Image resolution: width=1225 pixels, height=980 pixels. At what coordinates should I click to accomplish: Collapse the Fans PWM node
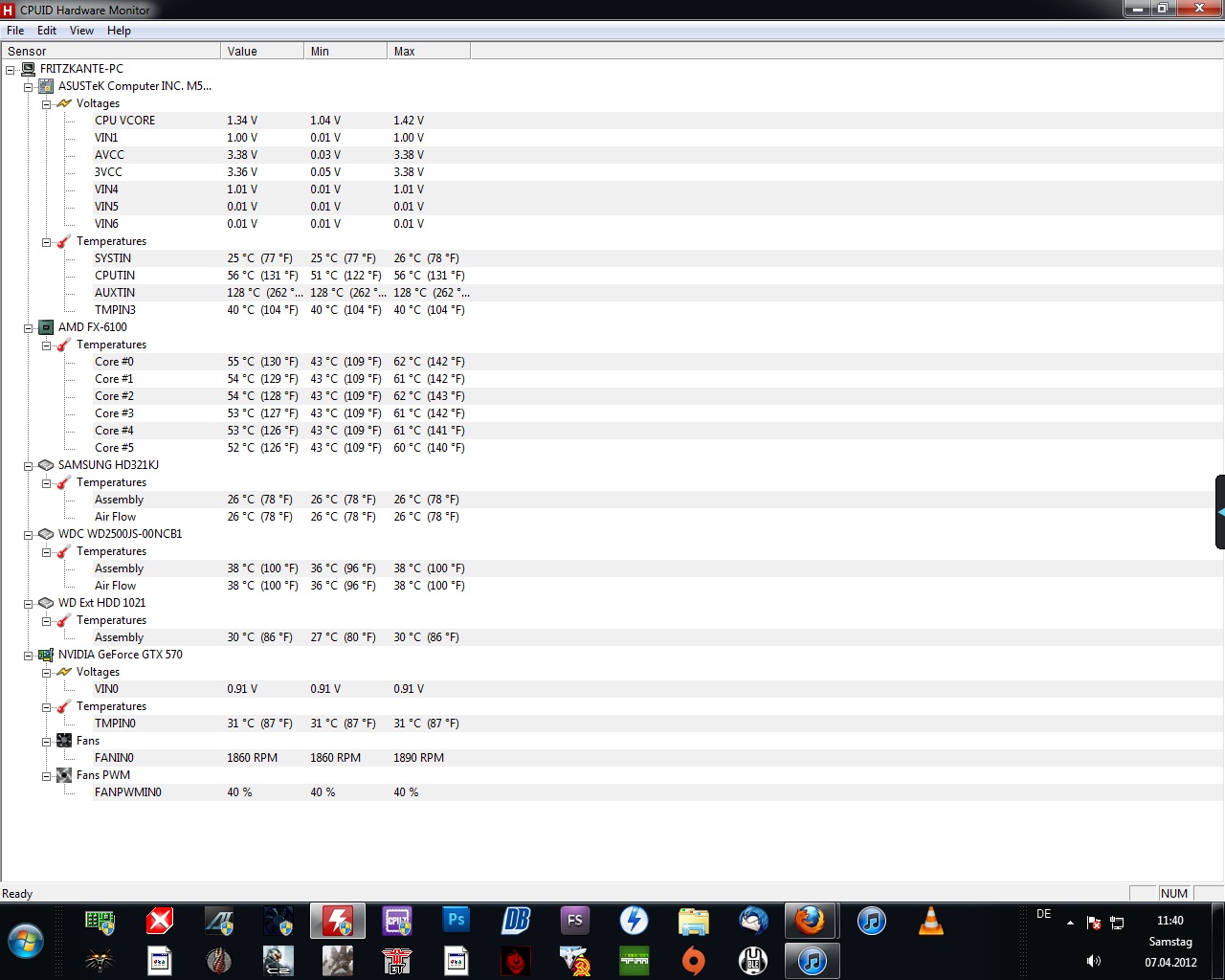pos(46,776)
